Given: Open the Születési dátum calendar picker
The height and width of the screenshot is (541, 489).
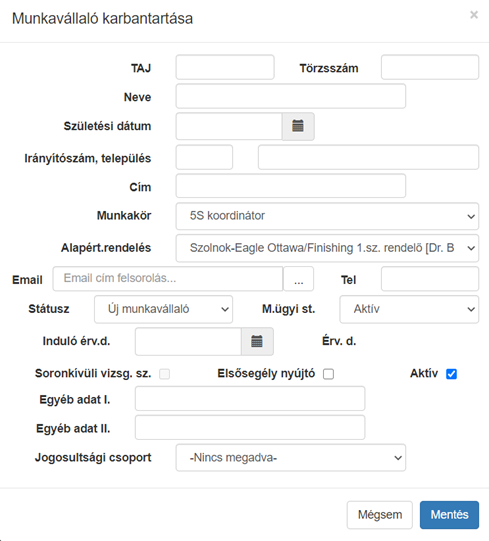Looking at the screenshot, I should click(298, 126).
